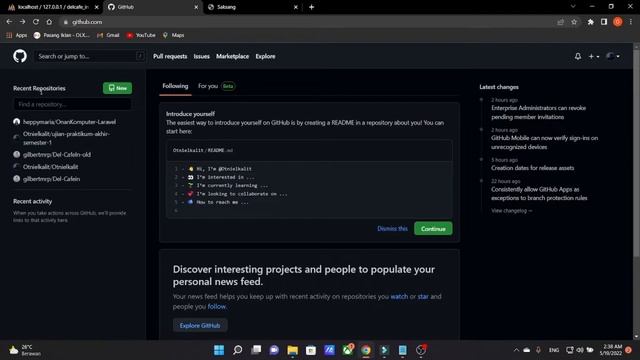Open Chrome icon on taskbar
The height and width of the screenshot is (360, 640).
[366, 350]
